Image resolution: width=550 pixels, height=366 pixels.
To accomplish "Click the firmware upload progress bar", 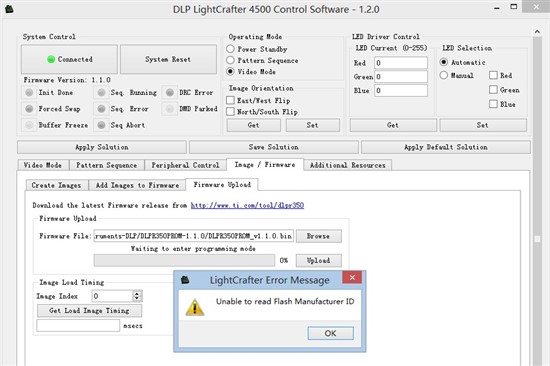I will [x=184, y=260].
